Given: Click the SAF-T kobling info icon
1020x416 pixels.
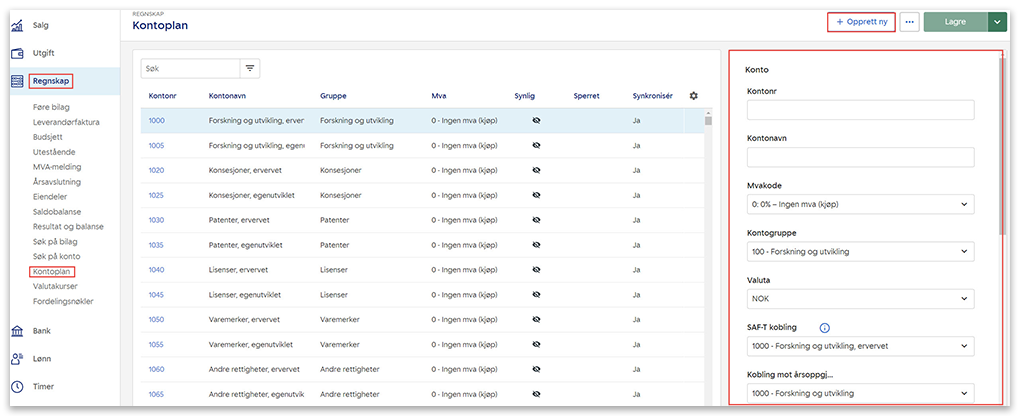Looking at the screenshot, I should click(824, 327).
